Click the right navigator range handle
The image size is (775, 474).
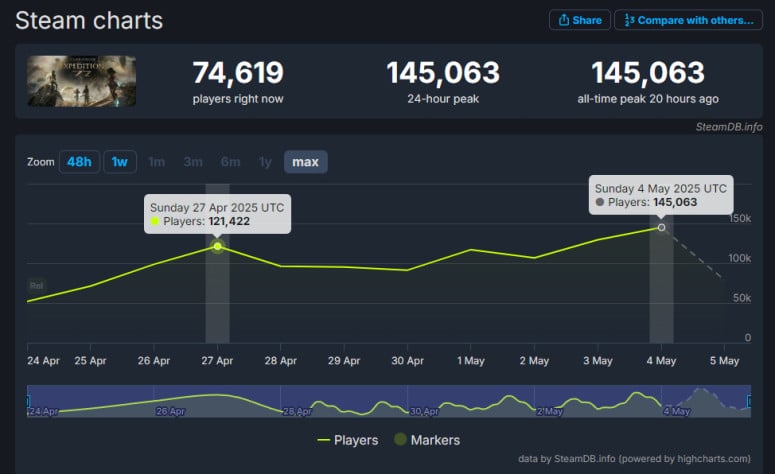pos(749,401)
